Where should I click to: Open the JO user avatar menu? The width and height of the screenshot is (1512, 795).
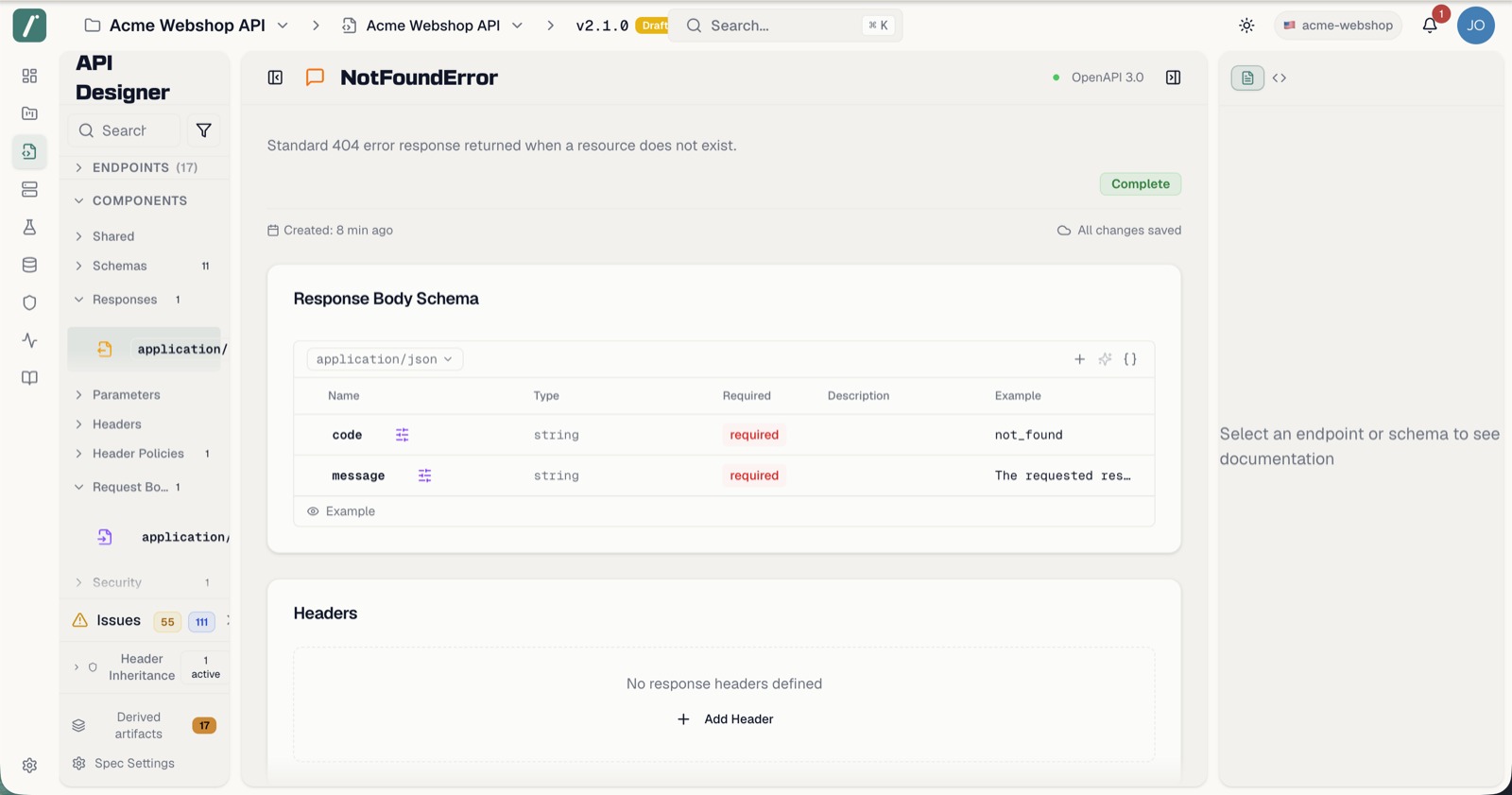[x=1475, y=26]
